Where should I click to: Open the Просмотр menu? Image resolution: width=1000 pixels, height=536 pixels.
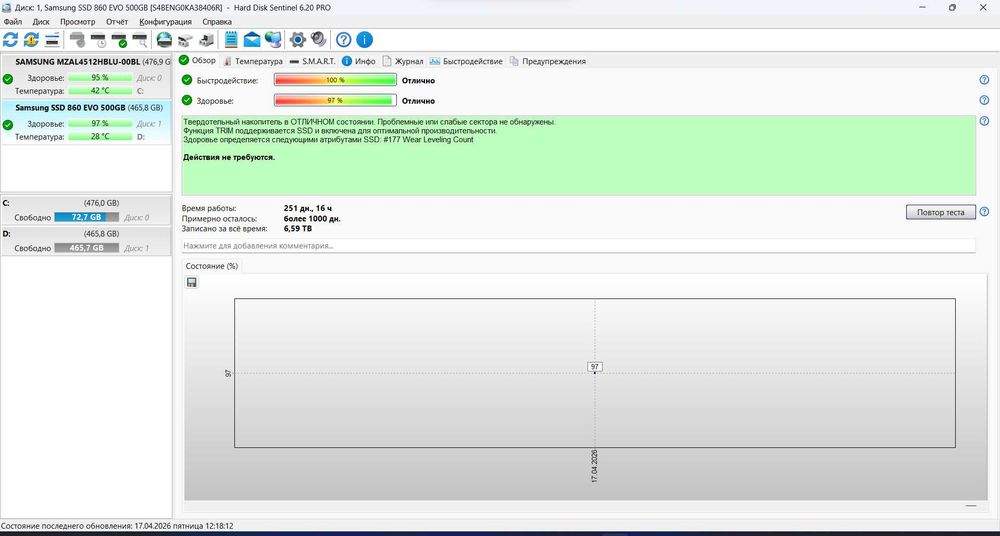[x=78, y=22]
